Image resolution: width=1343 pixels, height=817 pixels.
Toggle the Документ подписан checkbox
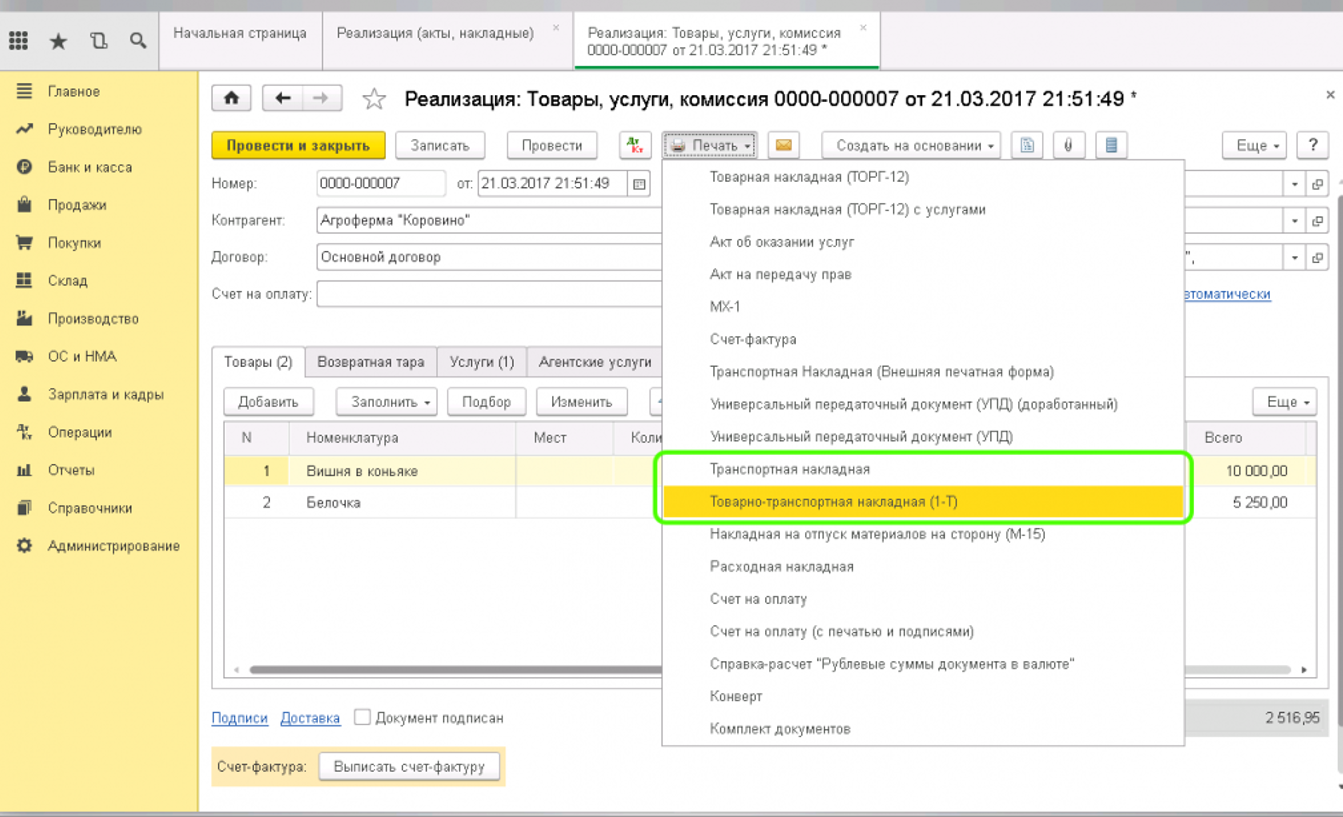point(363,717)
